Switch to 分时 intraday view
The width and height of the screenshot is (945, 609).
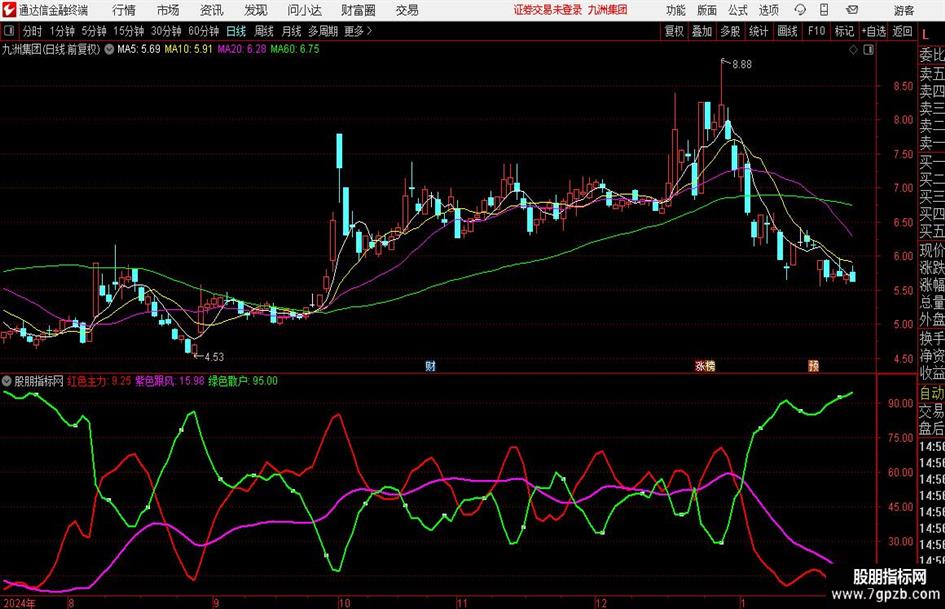tap(33, 31)
